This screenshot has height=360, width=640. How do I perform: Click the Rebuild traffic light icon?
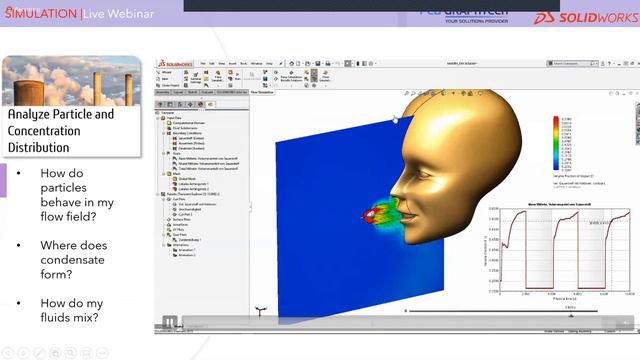point(358,64)
